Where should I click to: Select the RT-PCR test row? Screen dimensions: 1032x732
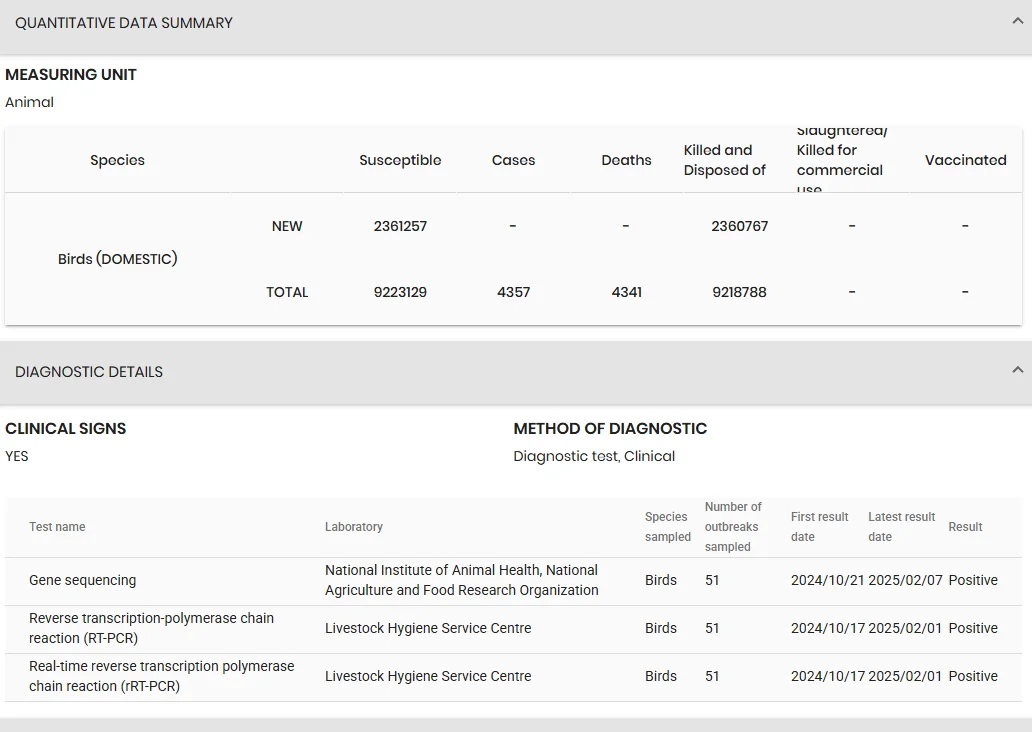pos(513,629)
